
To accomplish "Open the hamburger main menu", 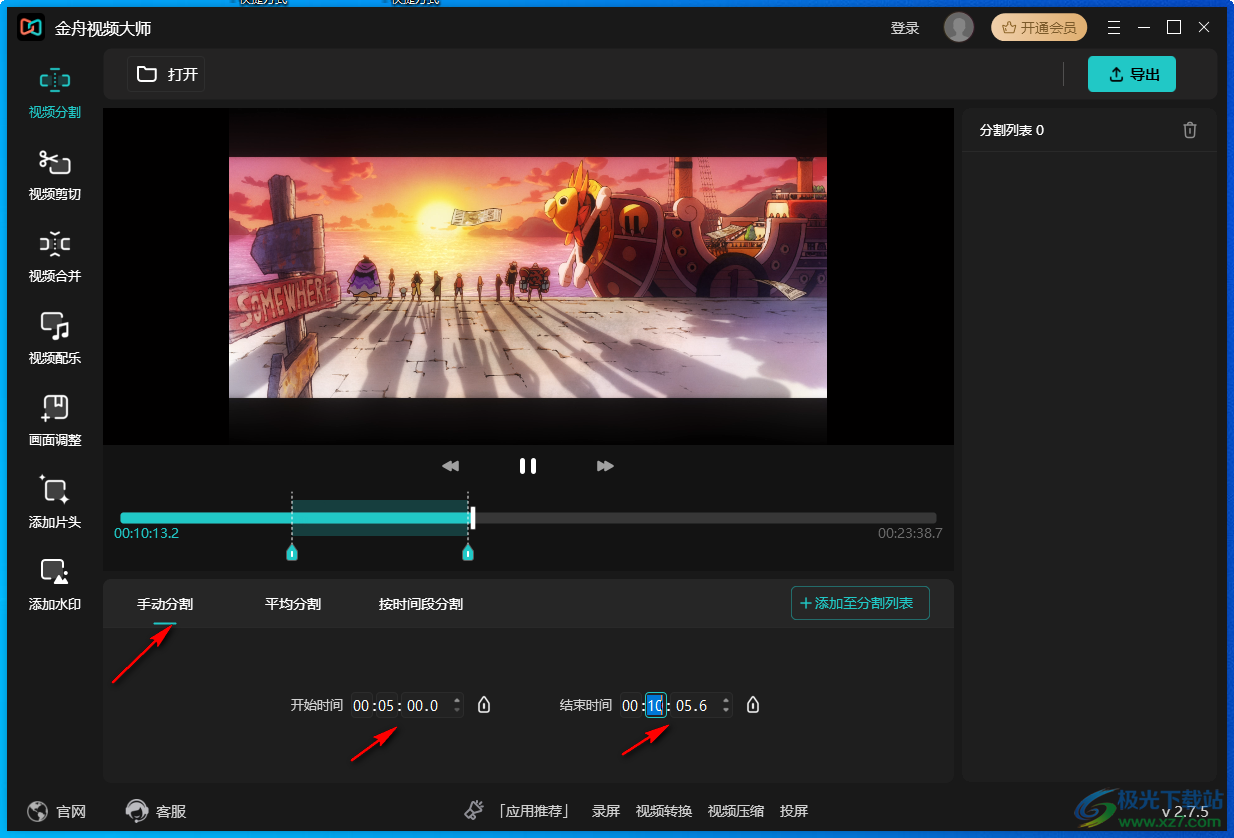I will pos(1114,28).
